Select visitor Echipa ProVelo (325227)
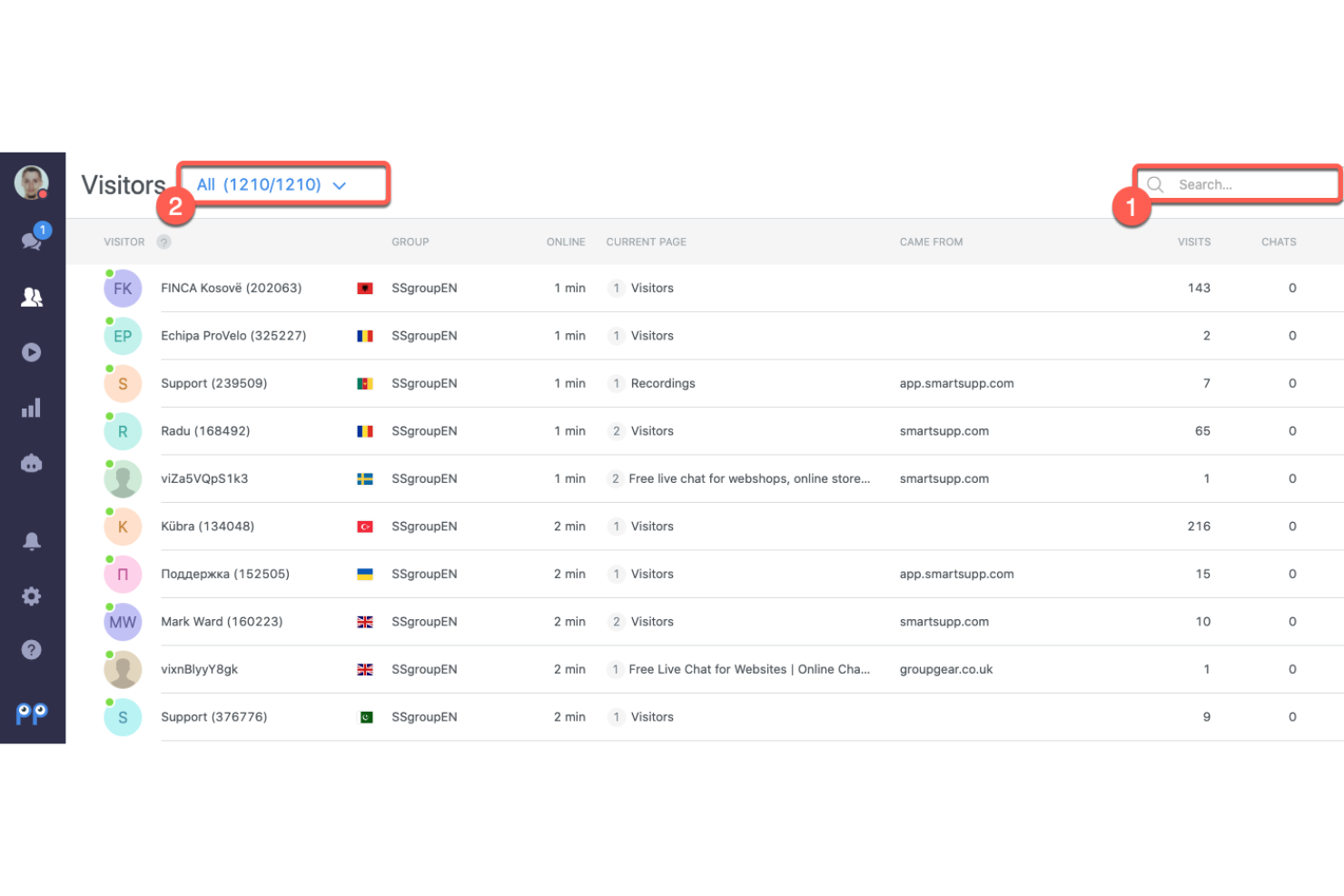 tap(233, 336)
